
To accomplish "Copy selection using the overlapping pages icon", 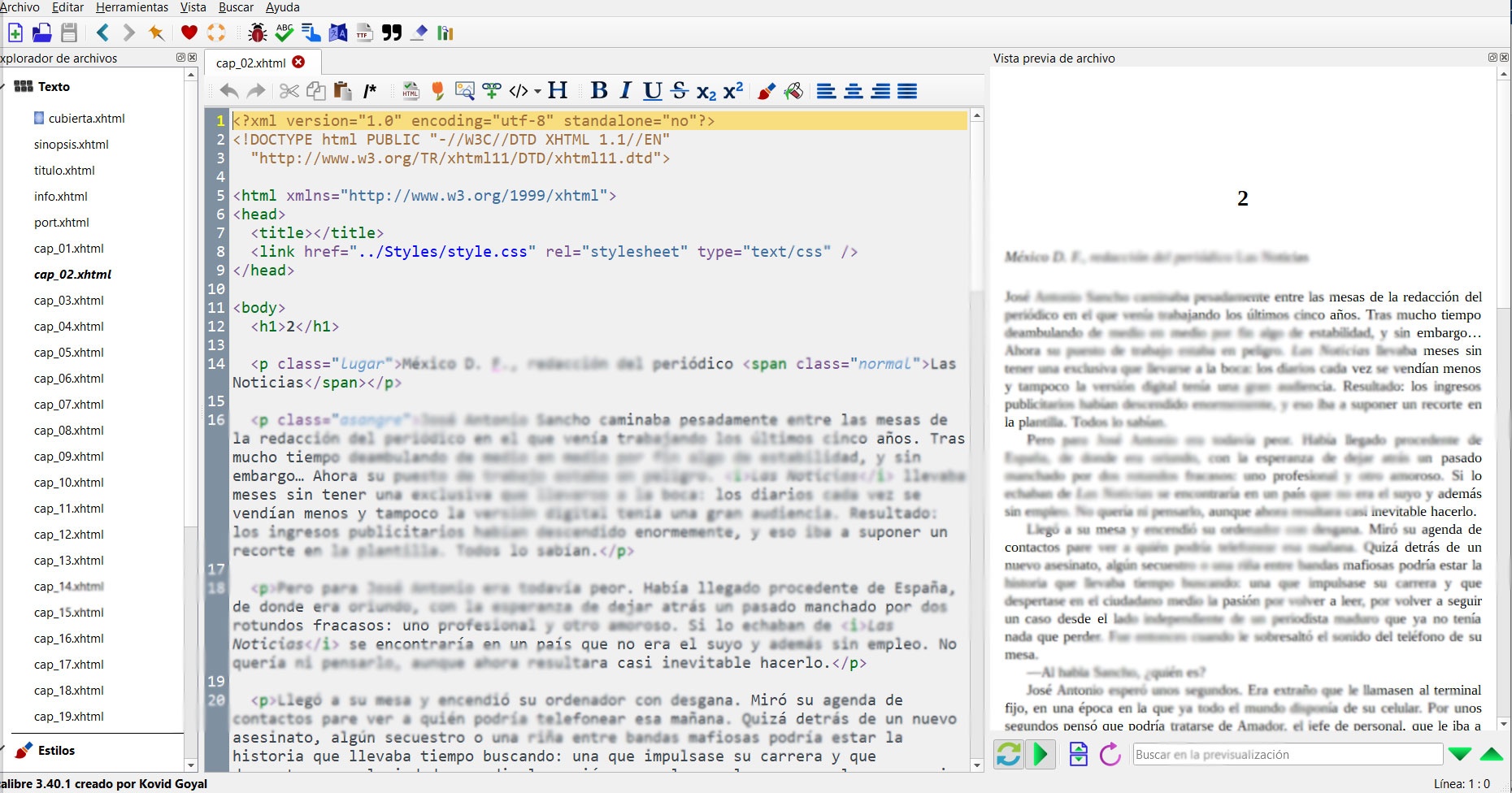I will click(316, 91).
